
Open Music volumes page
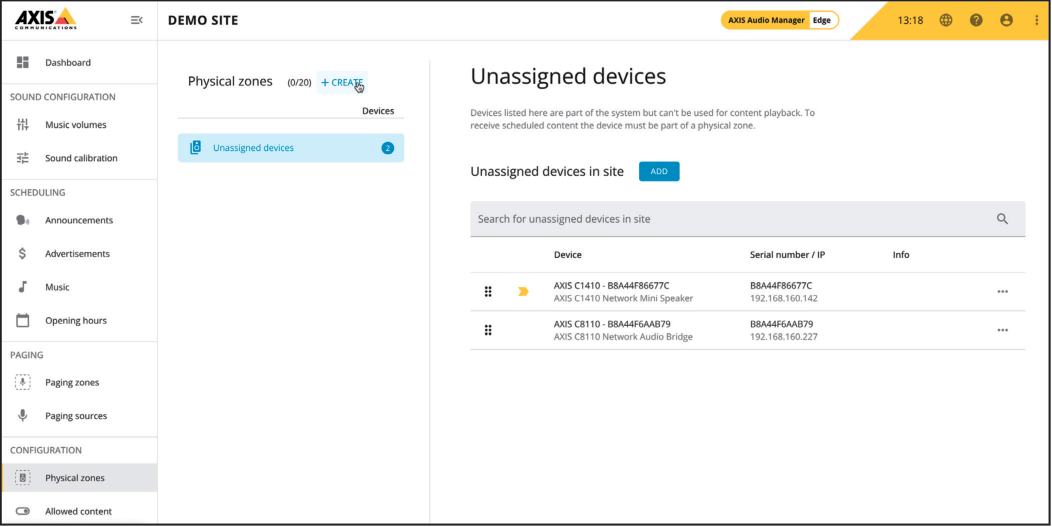coord(75,125)
